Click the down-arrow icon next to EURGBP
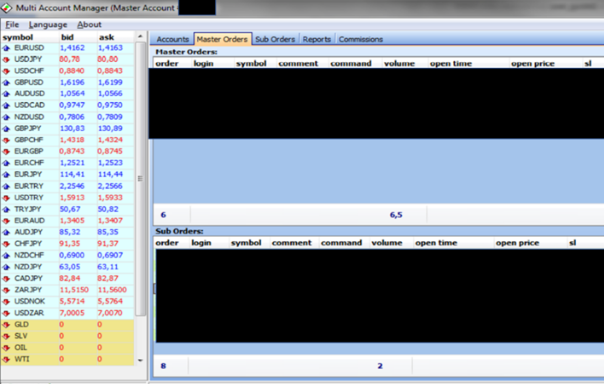 pos(6,152)
